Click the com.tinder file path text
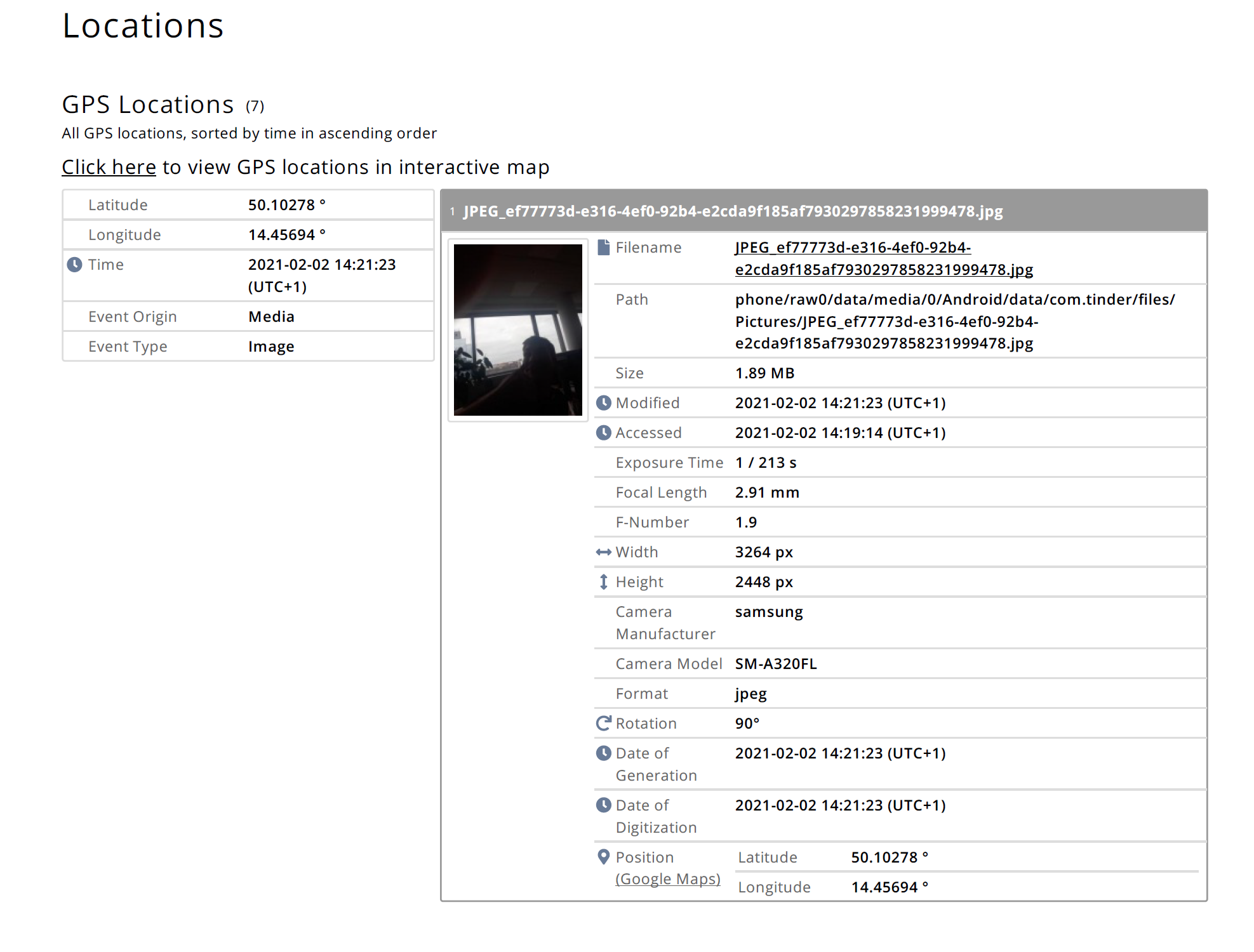1254x952 pixels. click(954, 321)
